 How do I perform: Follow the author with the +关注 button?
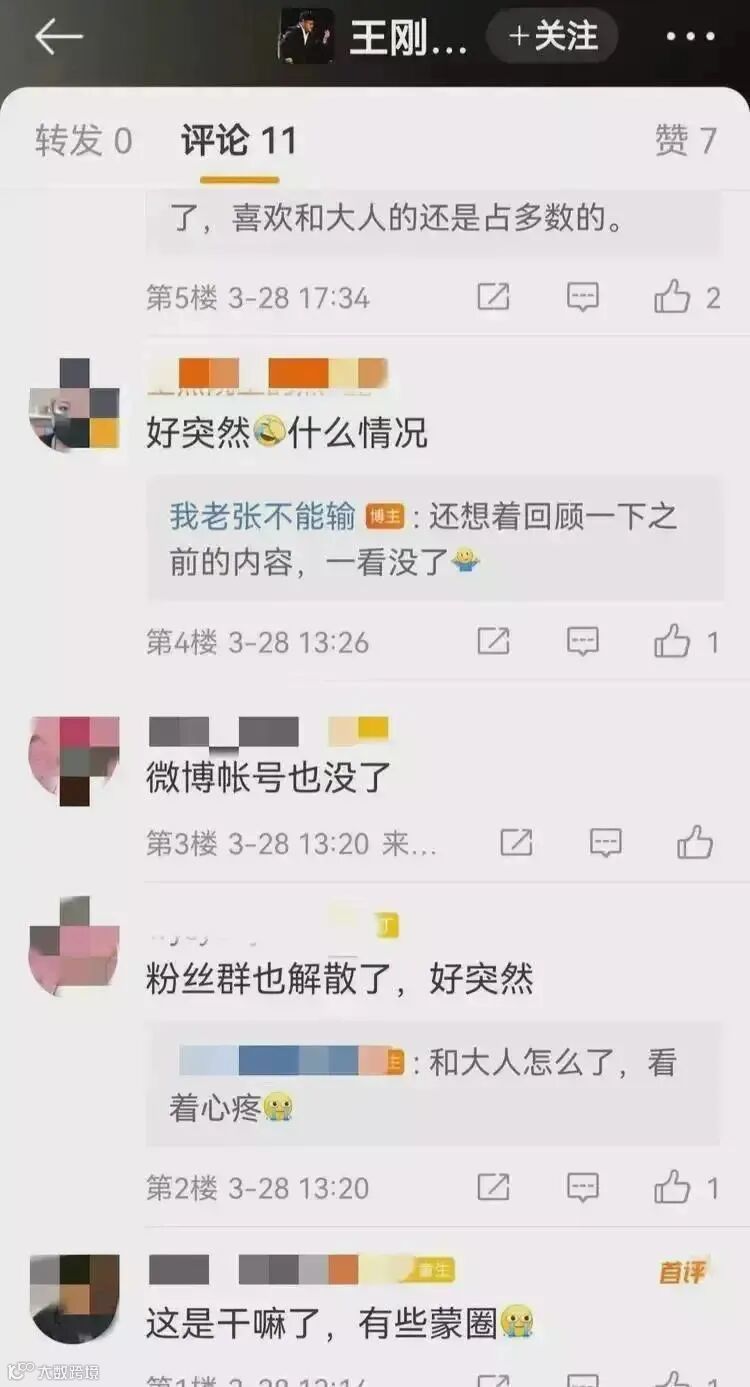(552, 36)
